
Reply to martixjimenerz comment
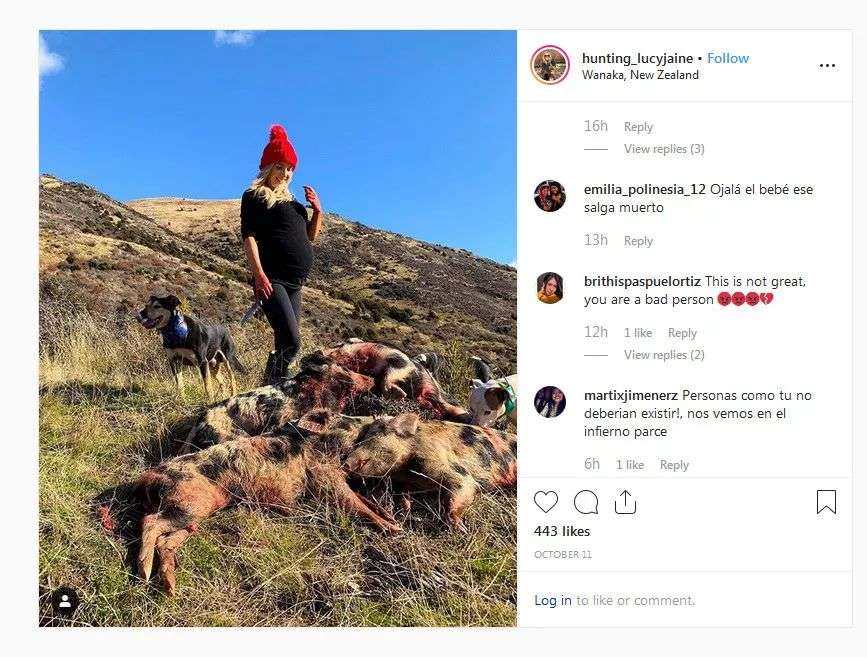(674, 465)
